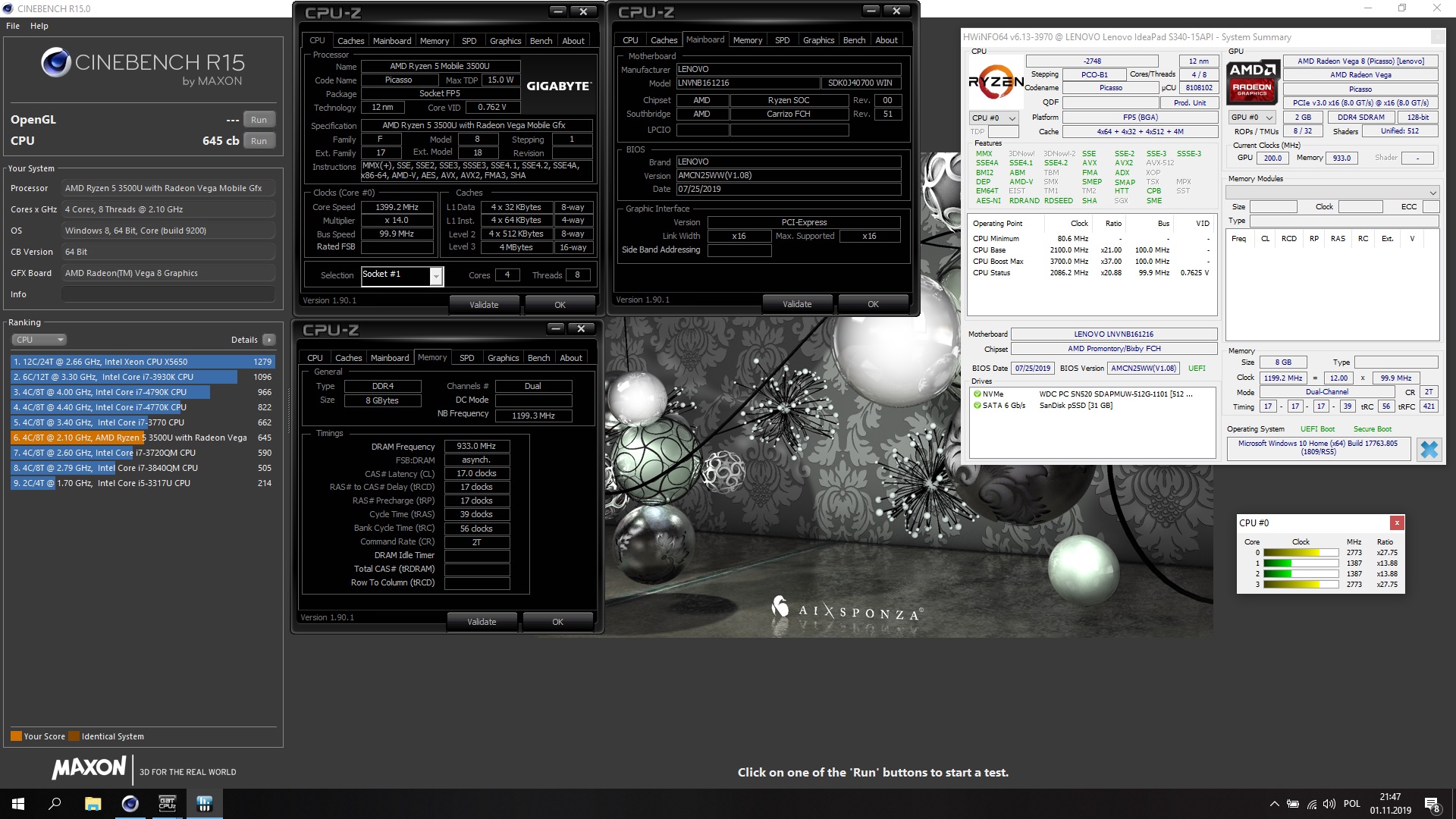1456x819 pixels.
Task: Switch to HWiNFO via its taskbar icon
Action: 204,804
